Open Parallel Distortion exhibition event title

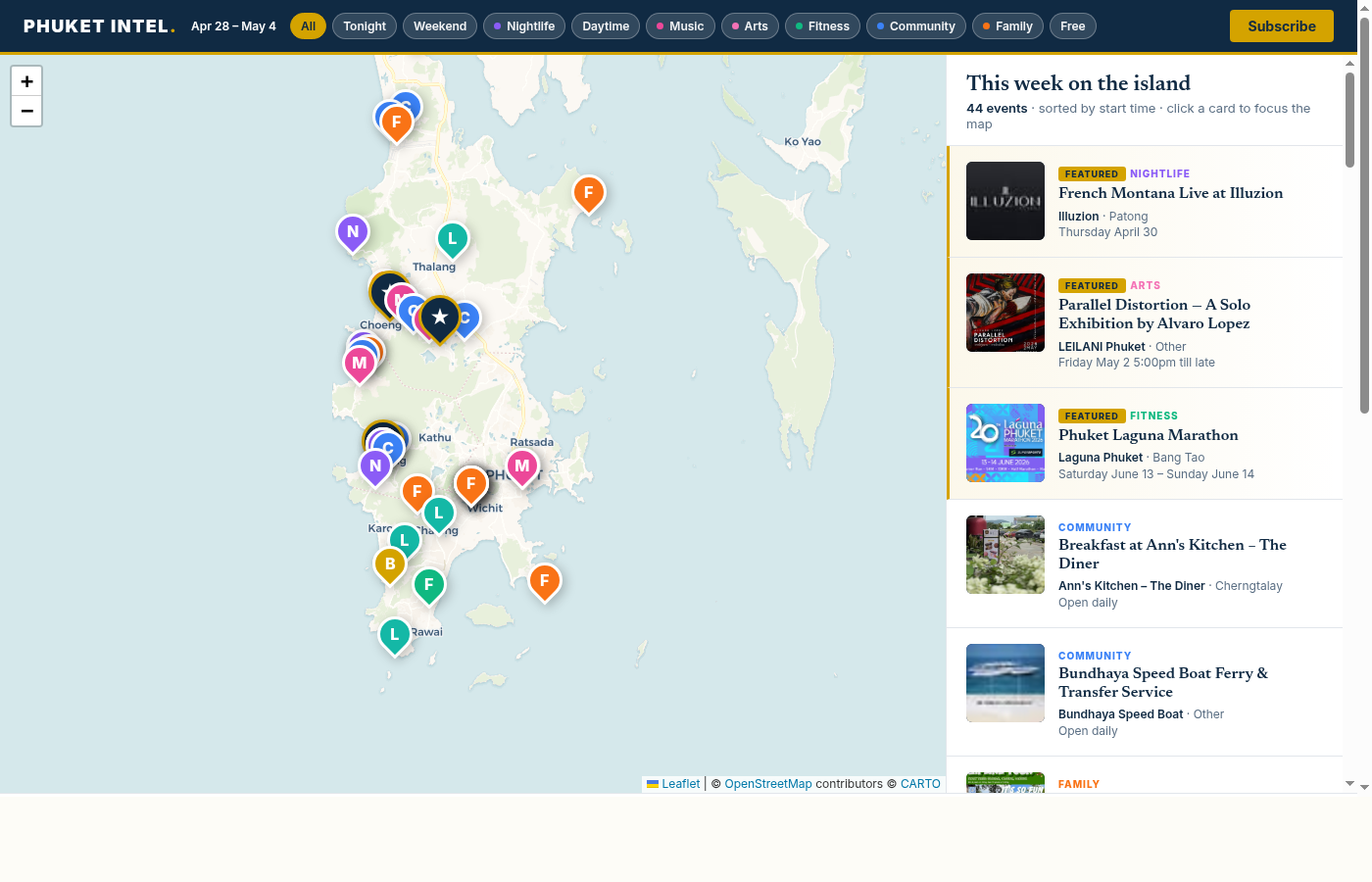(1154, 314)
